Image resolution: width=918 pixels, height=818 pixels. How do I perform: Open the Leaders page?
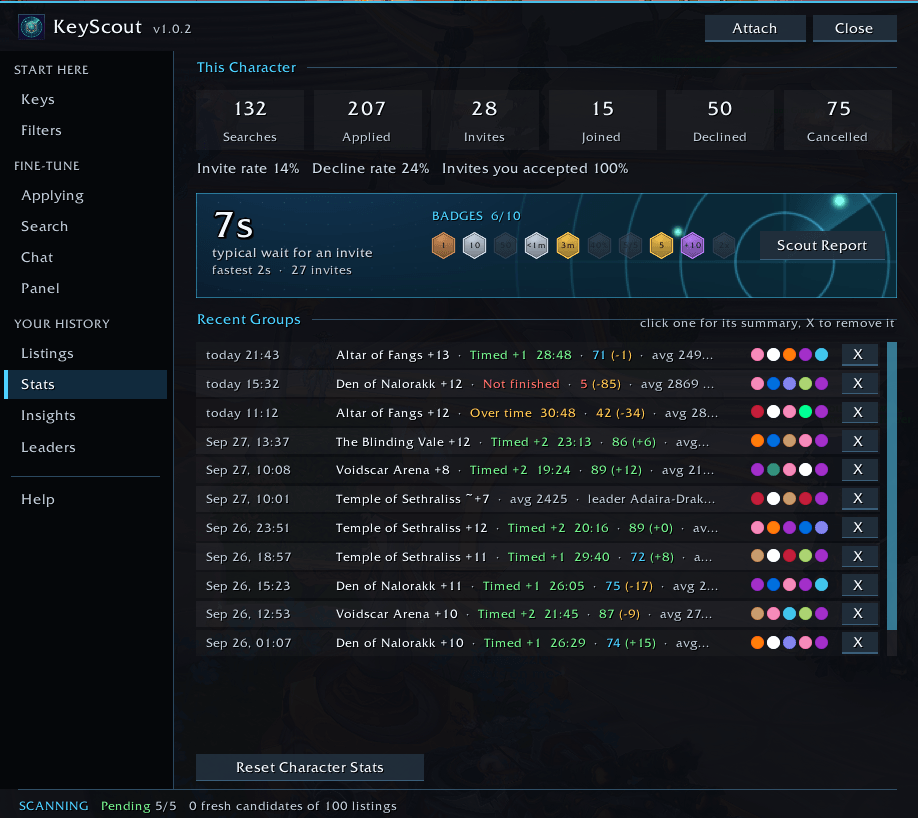[85, 447]
